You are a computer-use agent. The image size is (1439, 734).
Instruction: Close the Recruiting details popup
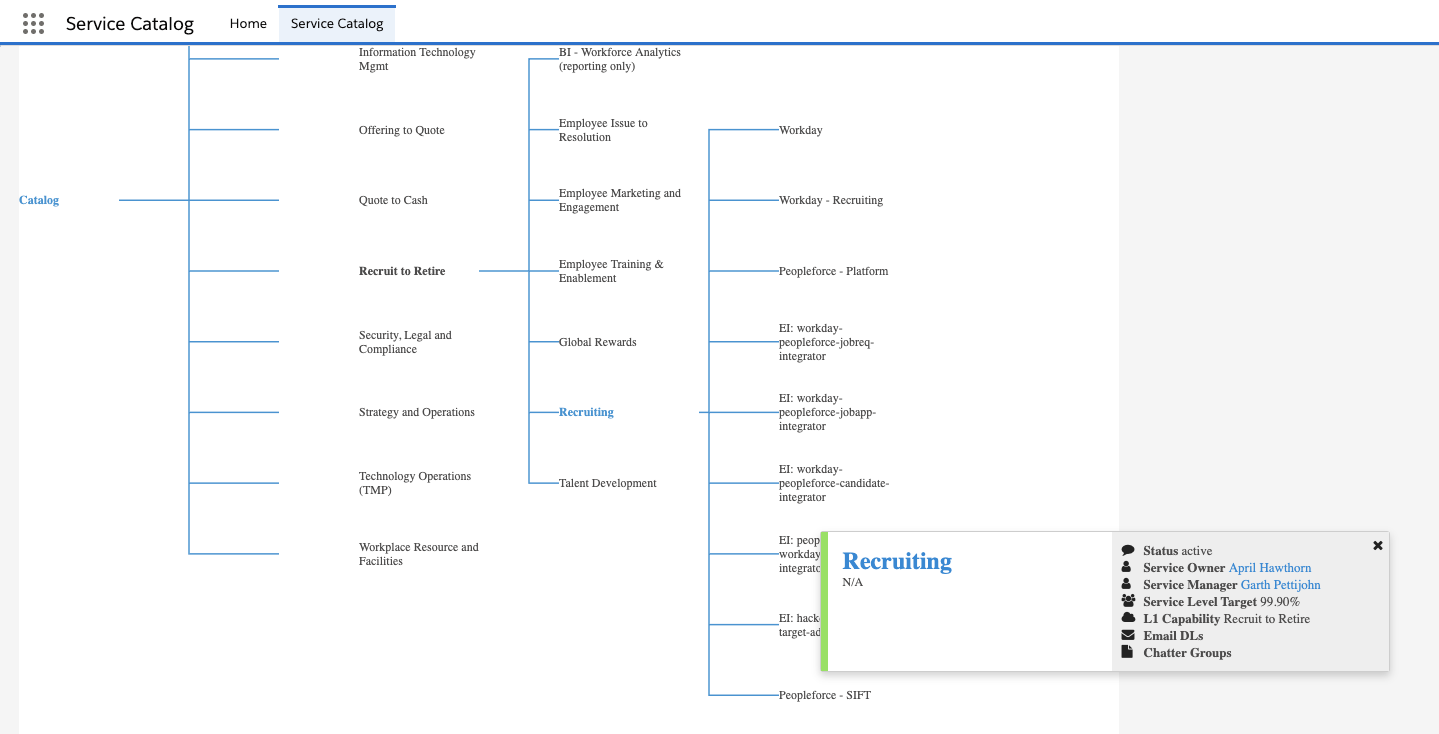click(1378, 545)
